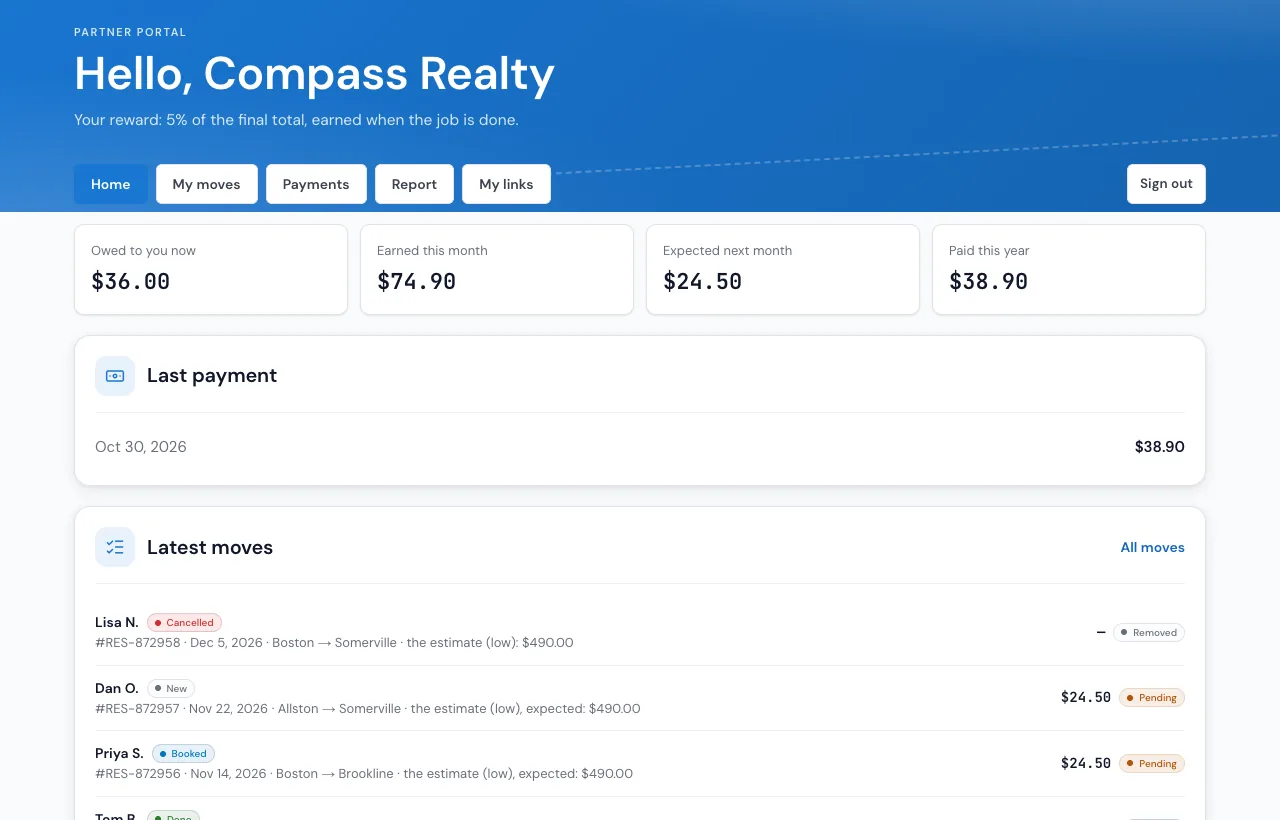The width and height of the screenshot is (1280, 820).
Task: Open the All moves link
Action: tap(1152, 547)
